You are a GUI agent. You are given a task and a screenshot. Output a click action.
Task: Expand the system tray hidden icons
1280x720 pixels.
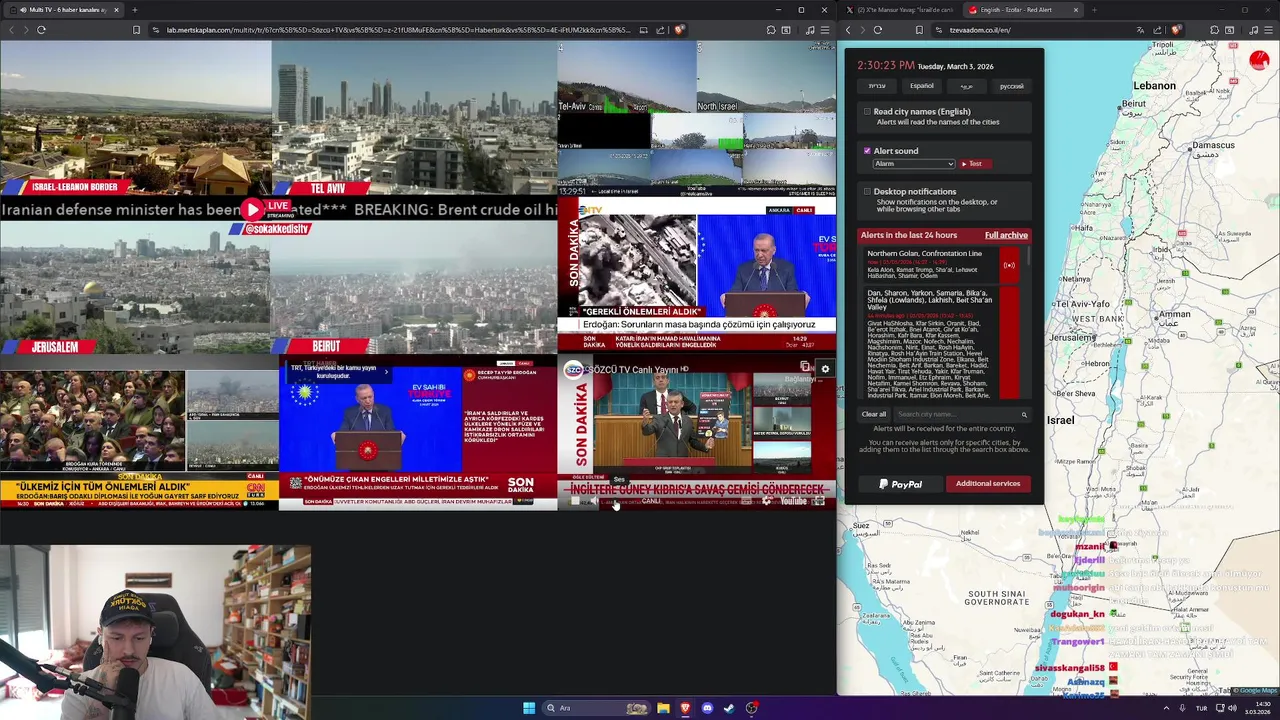(1165, 708)
